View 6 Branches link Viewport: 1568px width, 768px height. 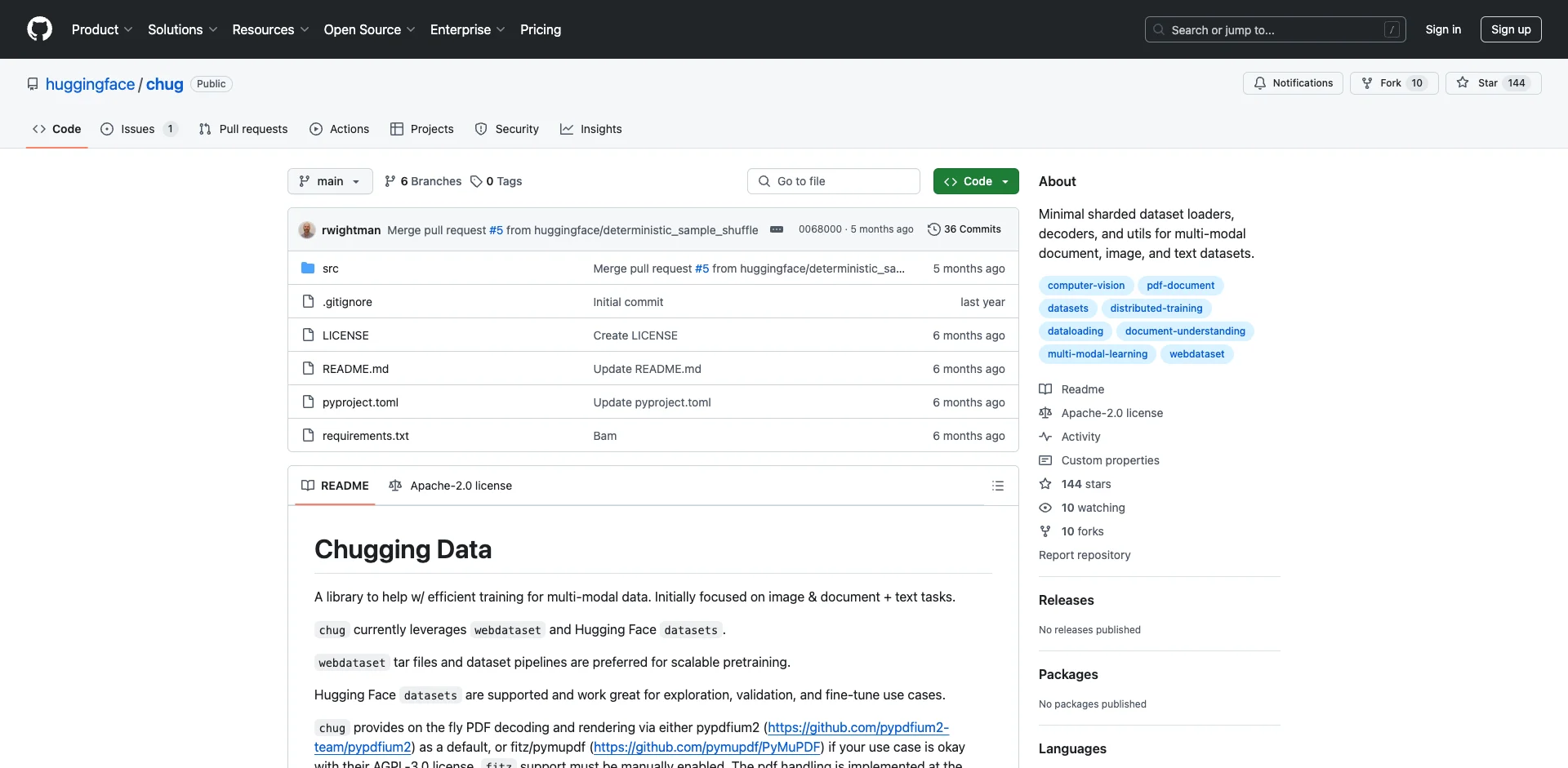point(423,181)
